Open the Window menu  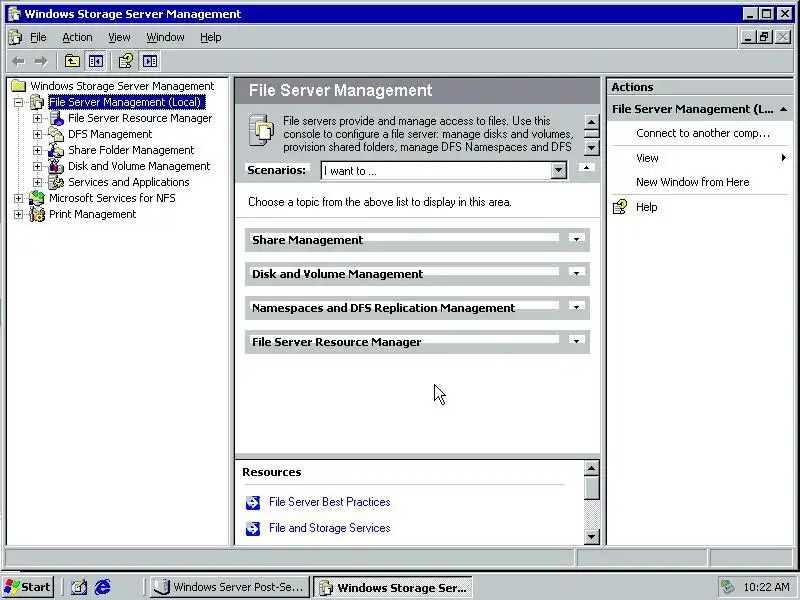pyautogui.click(x=165, y=37)
